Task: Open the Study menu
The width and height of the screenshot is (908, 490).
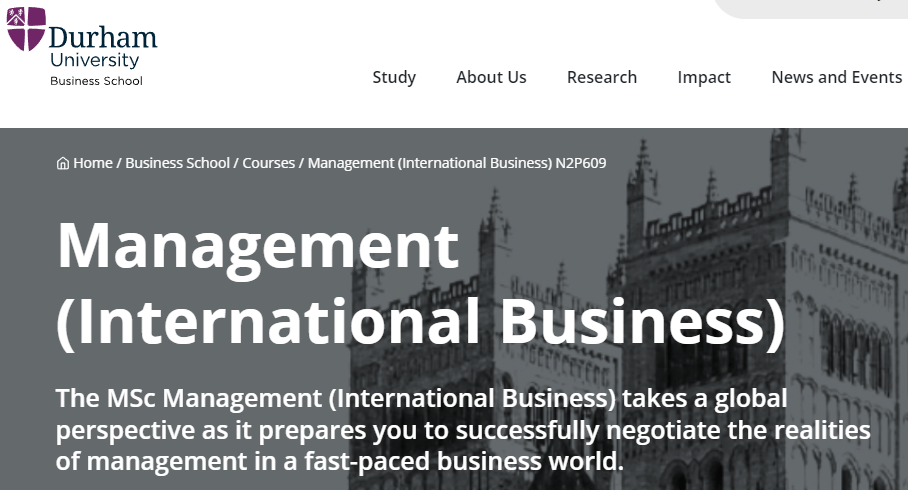Action: [x=394, y=77]
